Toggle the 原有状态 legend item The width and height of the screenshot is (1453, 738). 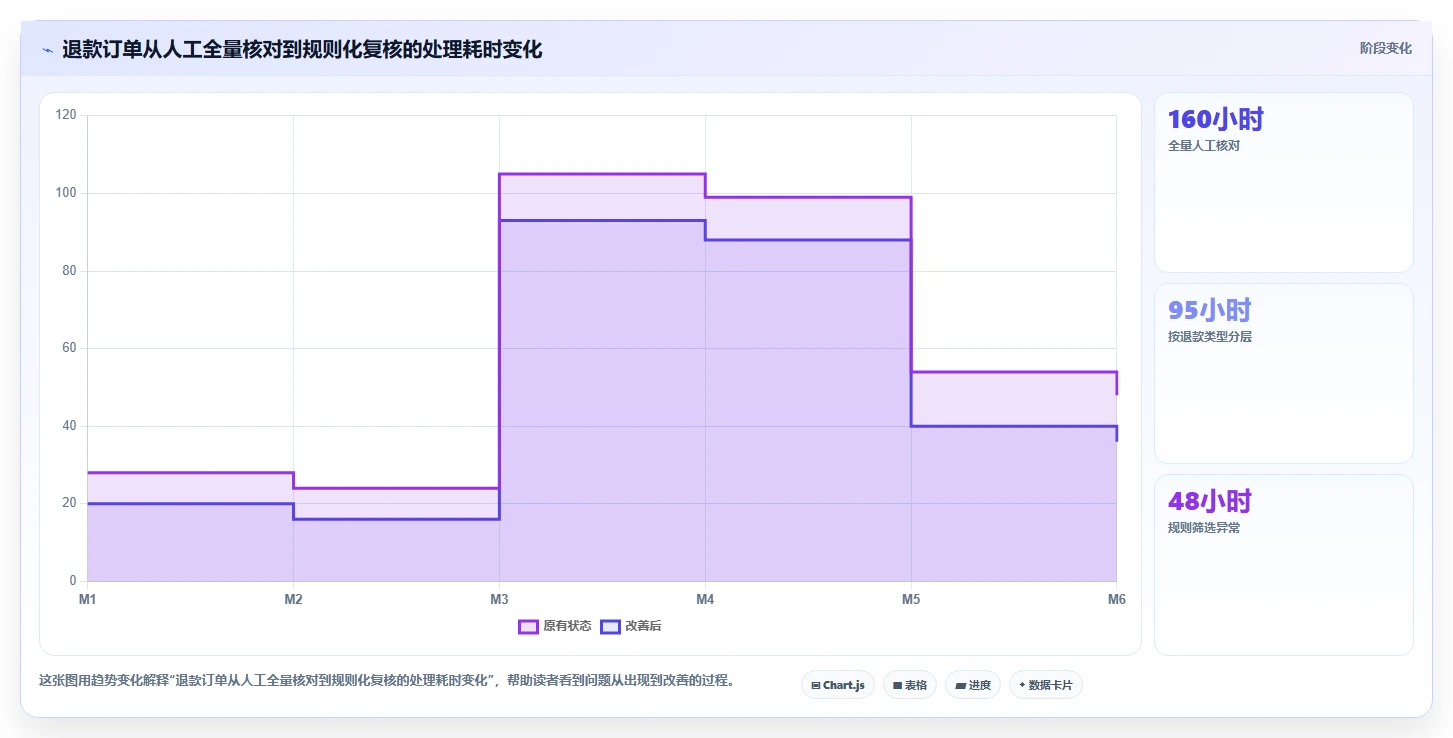554,626
